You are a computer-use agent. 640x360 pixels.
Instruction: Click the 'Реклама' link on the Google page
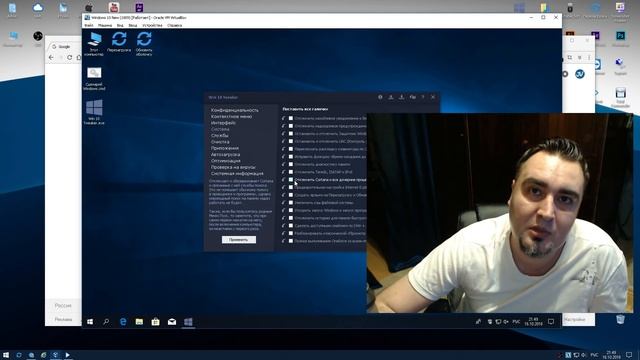click(x=63, y=319)
